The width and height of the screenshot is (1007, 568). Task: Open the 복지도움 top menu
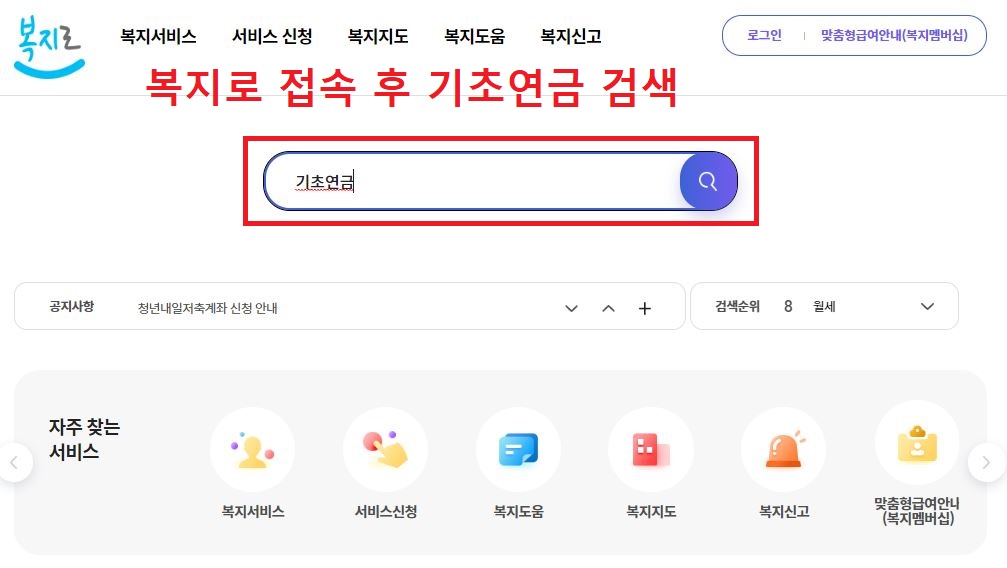(x=475, y=37)
